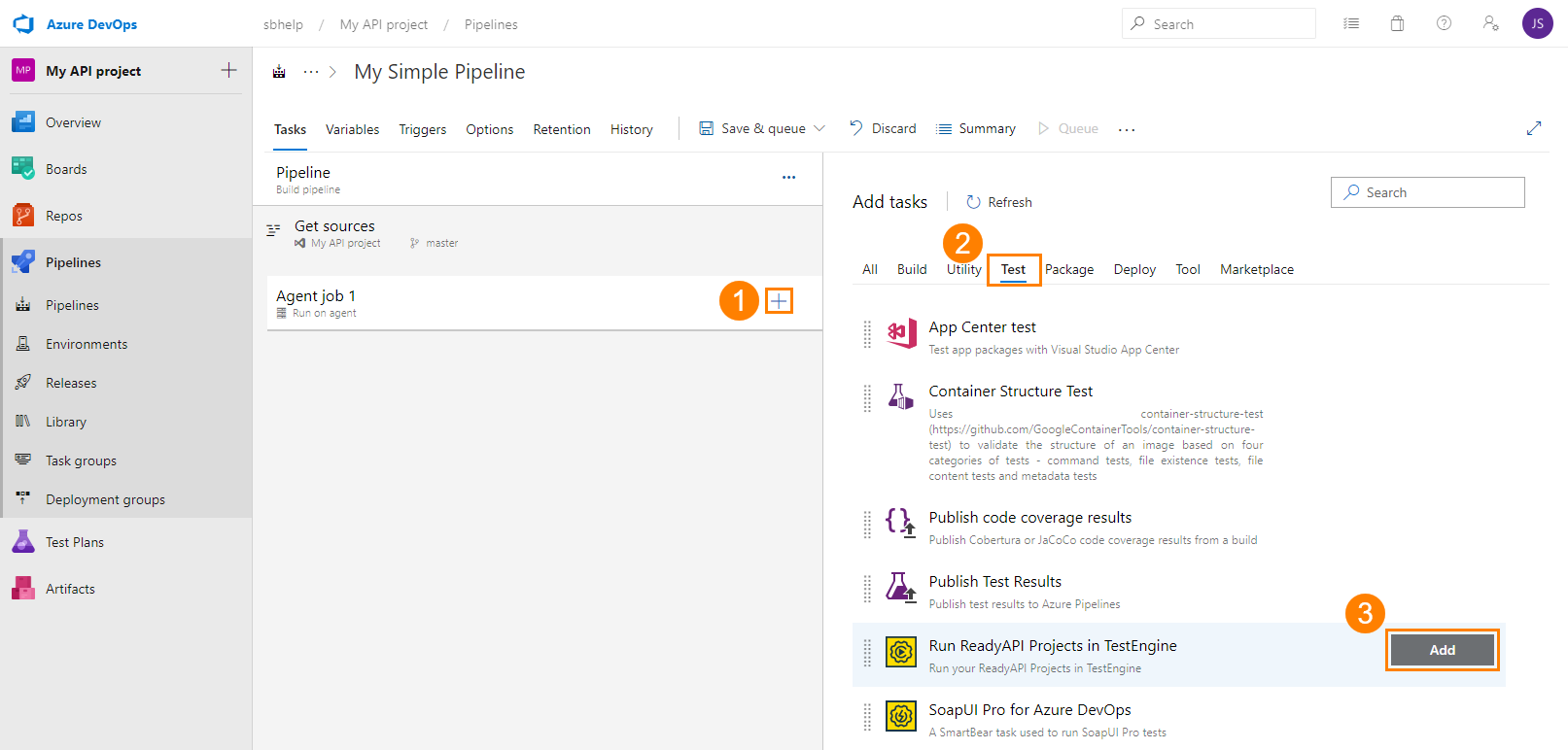Open the Marketplace shopping bag icon
Screen dimensions: 1568x750
point(1397,23)
